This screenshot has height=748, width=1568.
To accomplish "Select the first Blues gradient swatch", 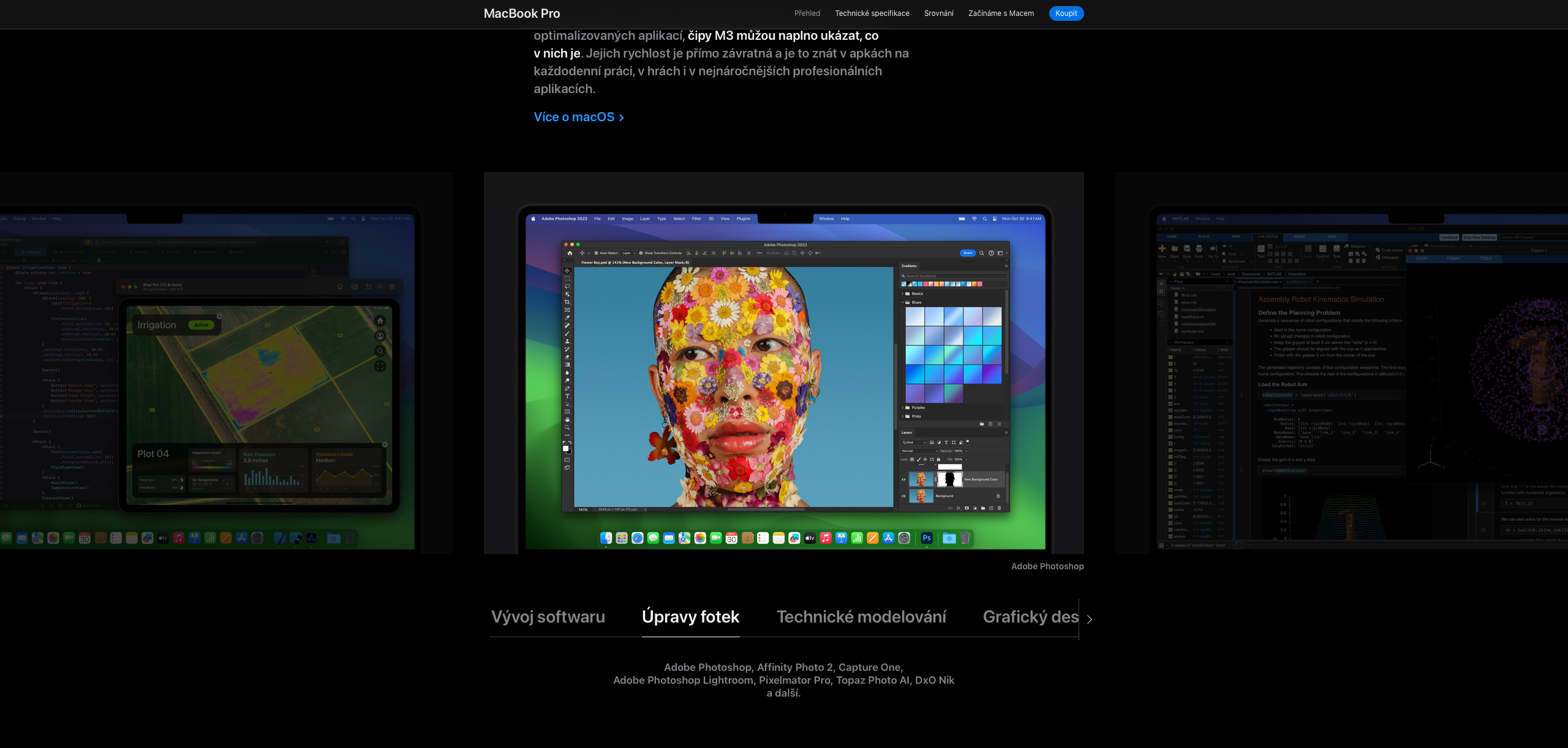I will pos(914,316).
